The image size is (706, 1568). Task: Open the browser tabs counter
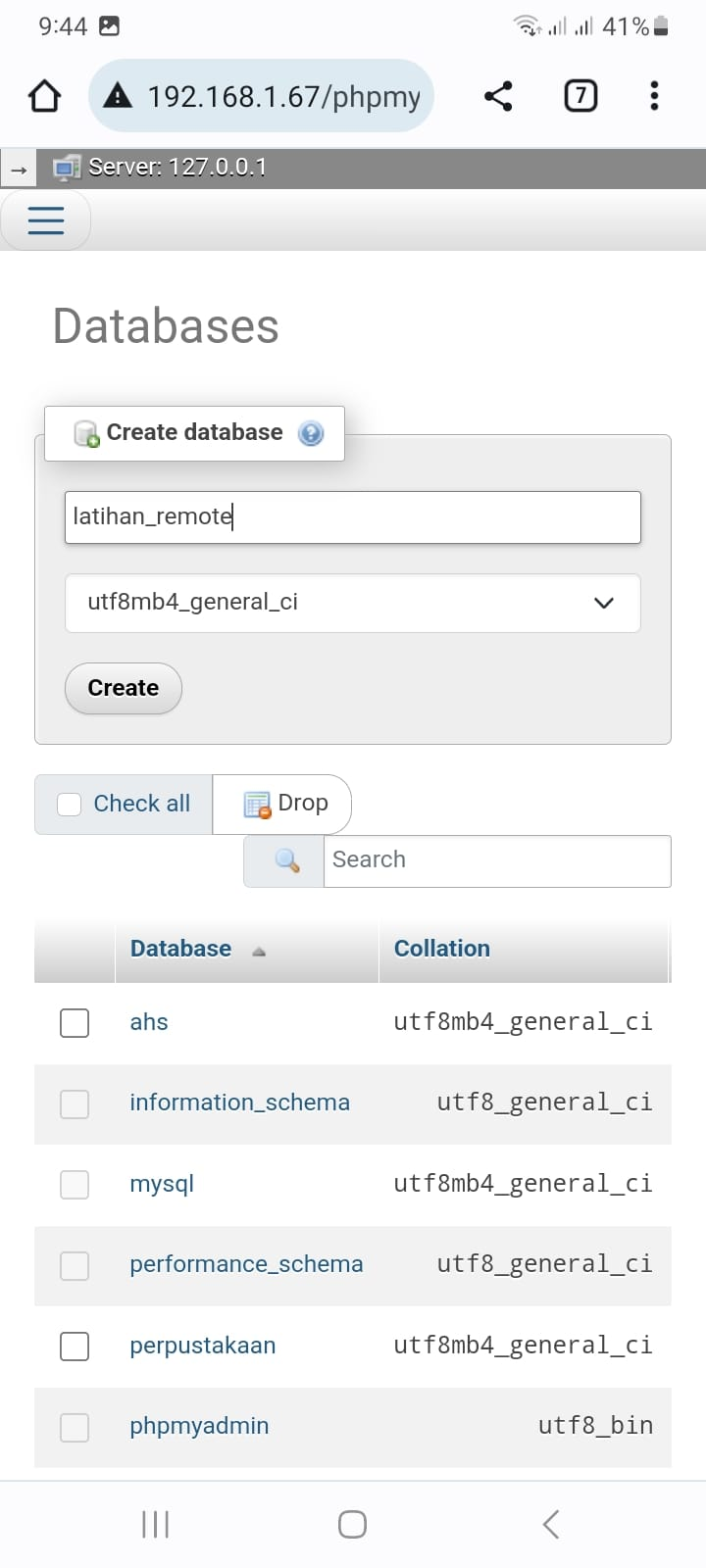tap(580, 96)
